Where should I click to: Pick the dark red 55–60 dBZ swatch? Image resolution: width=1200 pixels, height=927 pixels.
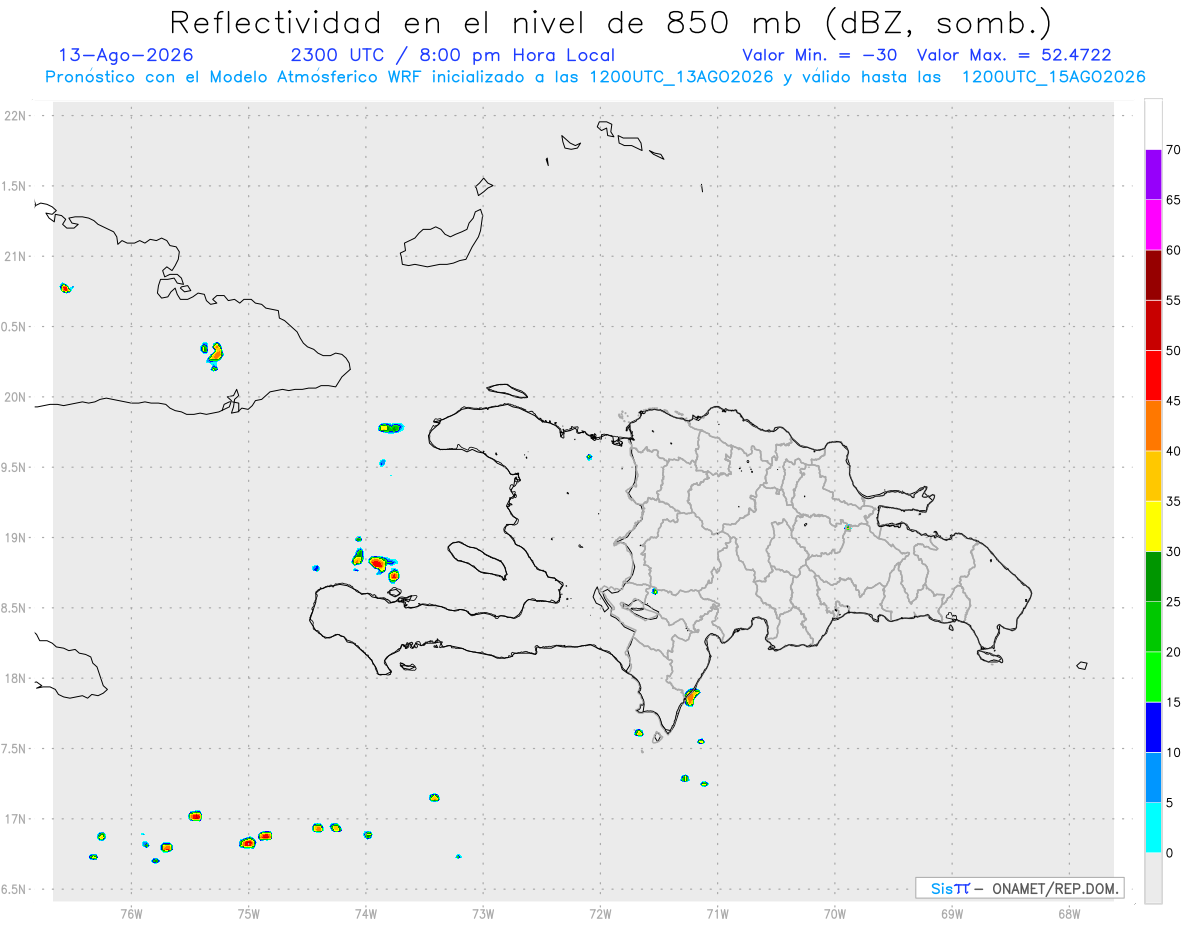1153,275
